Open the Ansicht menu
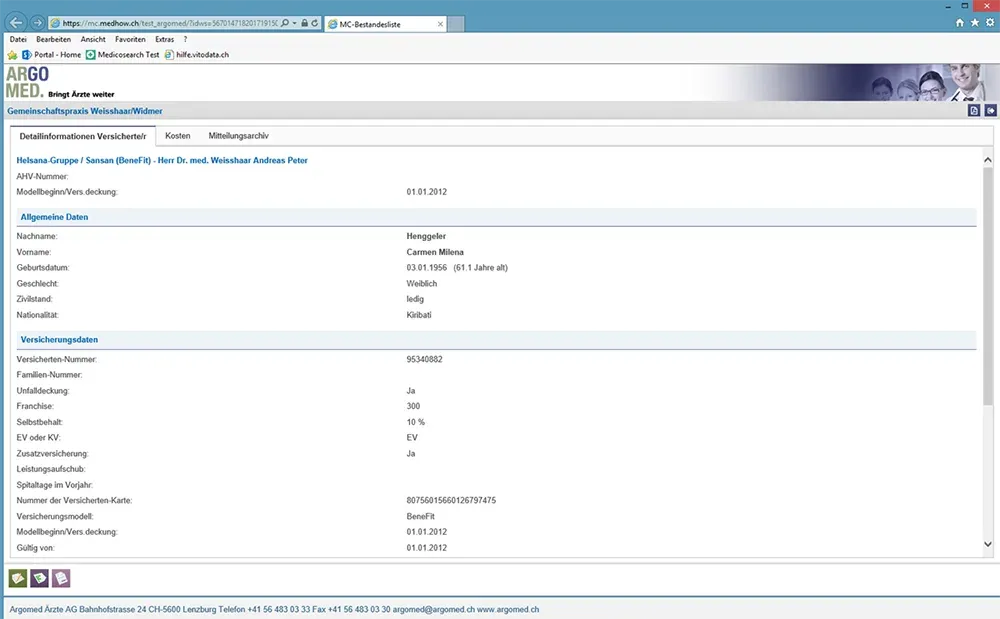 [x=93, y=40]
